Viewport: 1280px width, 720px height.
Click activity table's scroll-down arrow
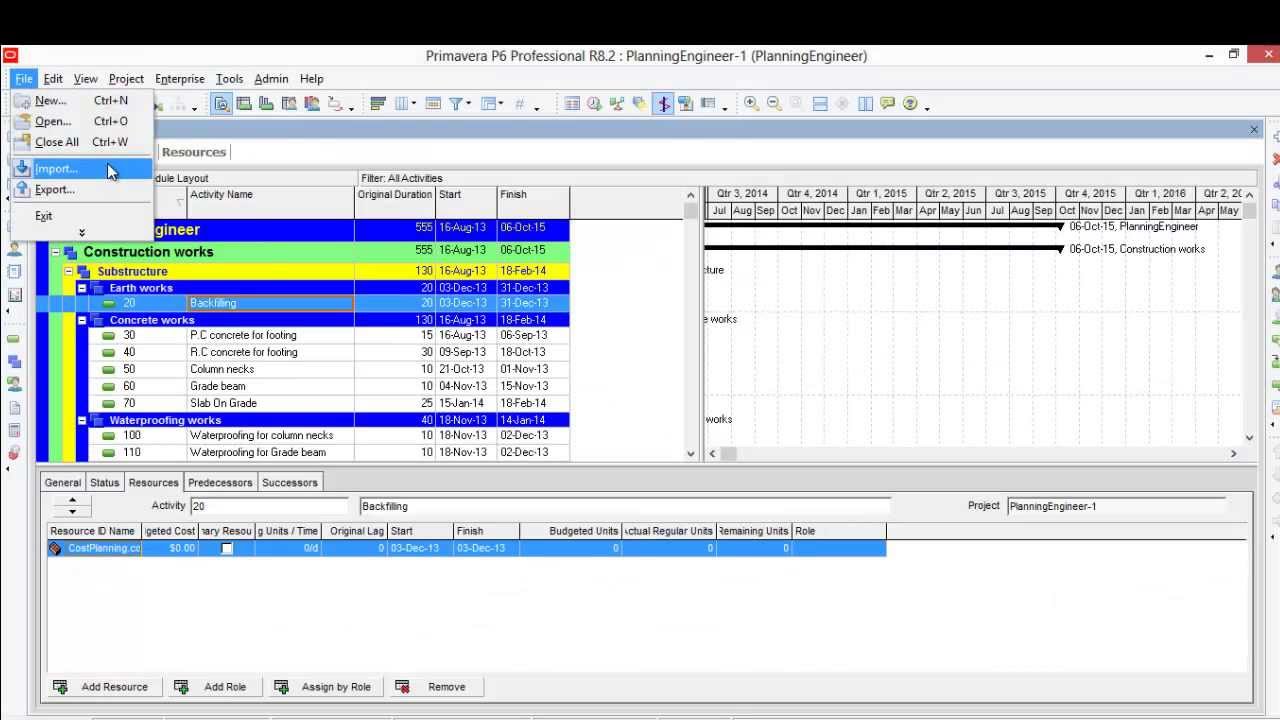[x=690, y=454]
